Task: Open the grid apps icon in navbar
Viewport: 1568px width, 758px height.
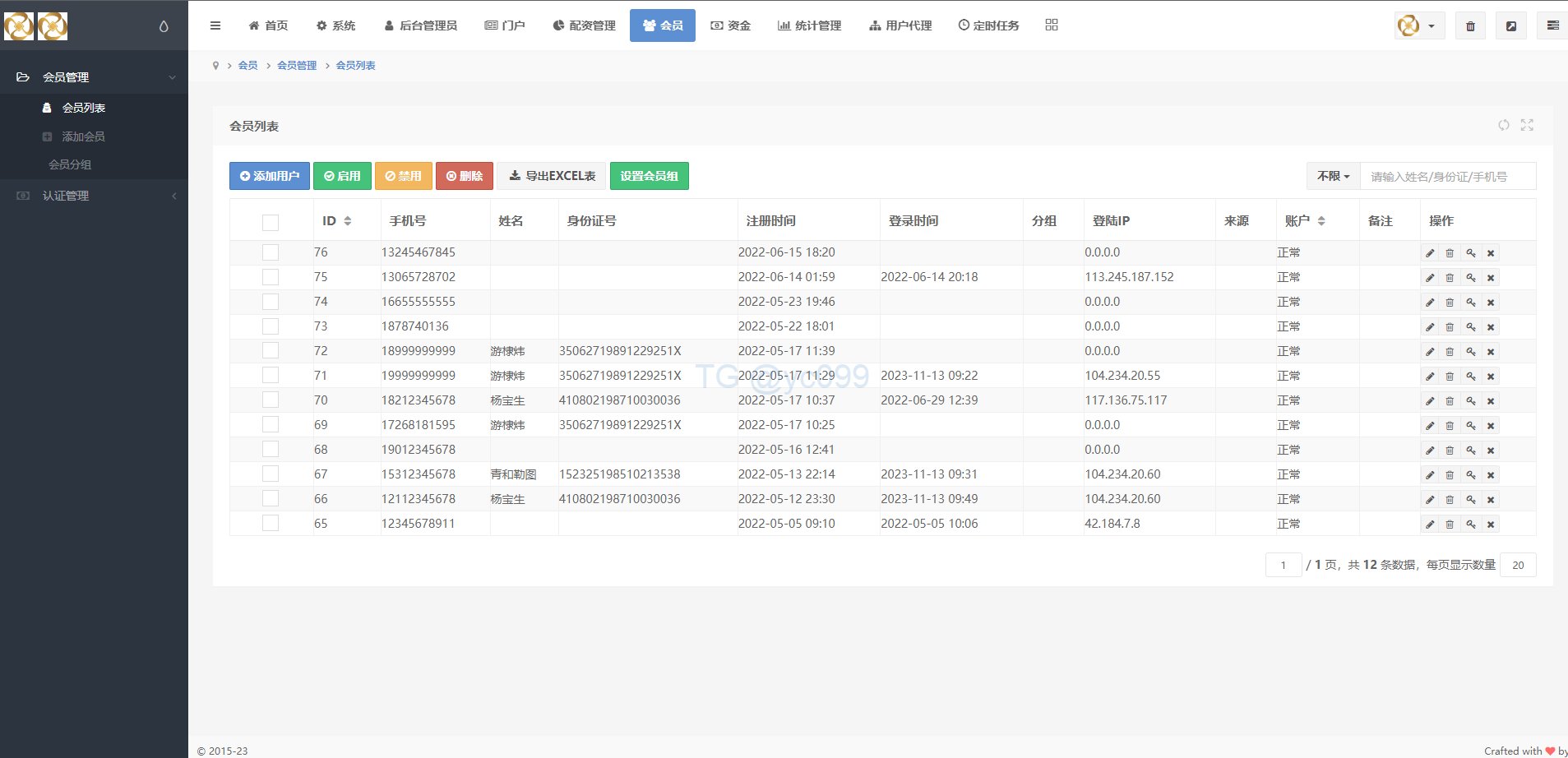Action: pyautogui.click(x=1051, y=25)
